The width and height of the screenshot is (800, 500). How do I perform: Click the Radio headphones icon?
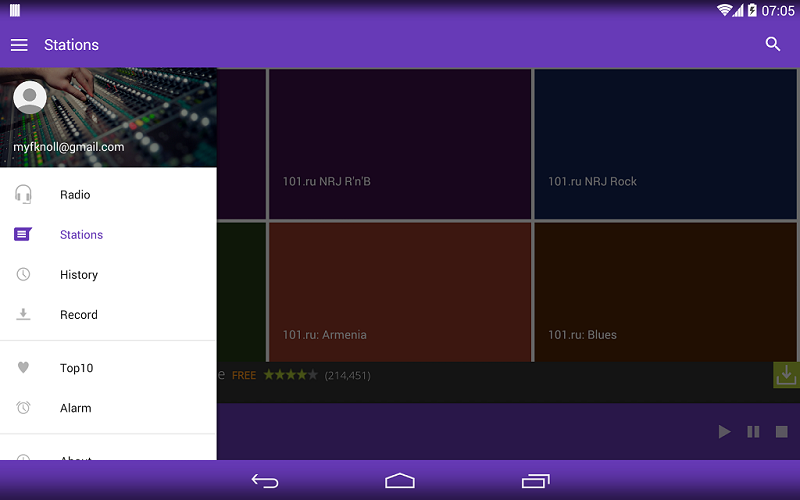click(23, 194)
